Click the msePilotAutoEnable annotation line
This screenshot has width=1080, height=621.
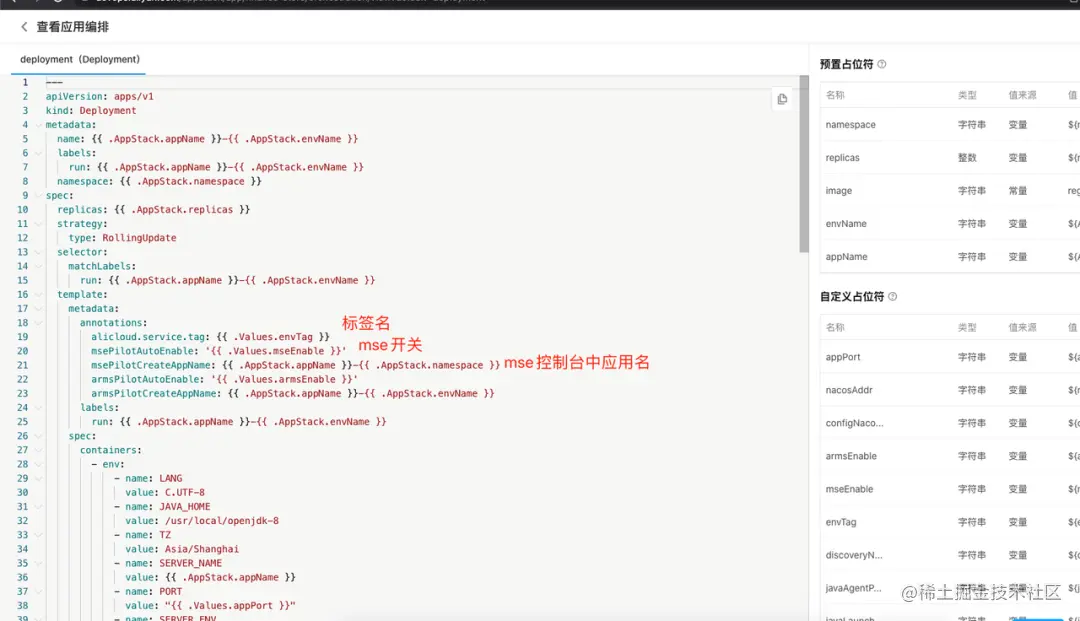(219, 351)
